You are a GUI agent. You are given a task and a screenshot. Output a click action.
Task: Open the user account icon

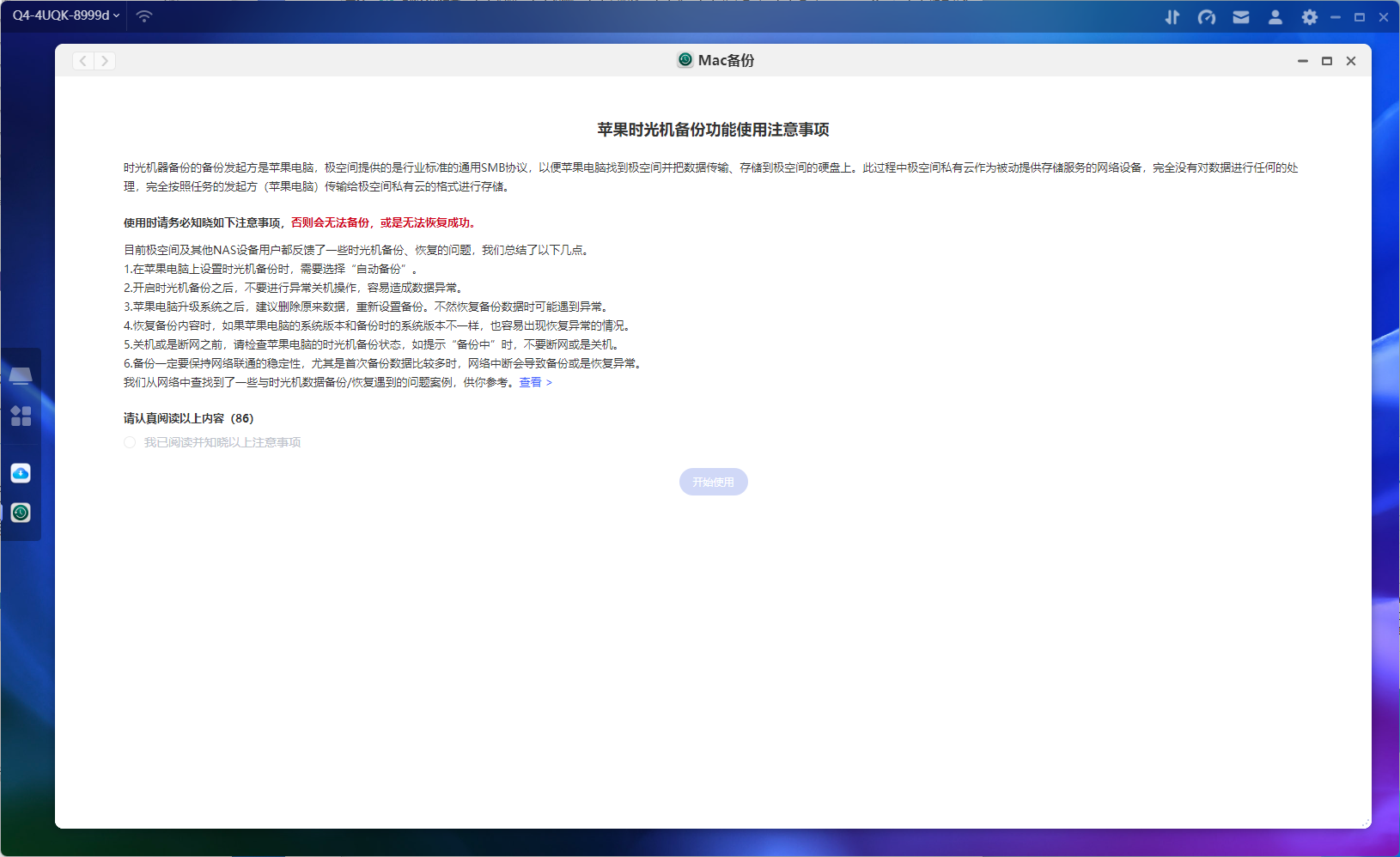click(x=1275, y=17)
